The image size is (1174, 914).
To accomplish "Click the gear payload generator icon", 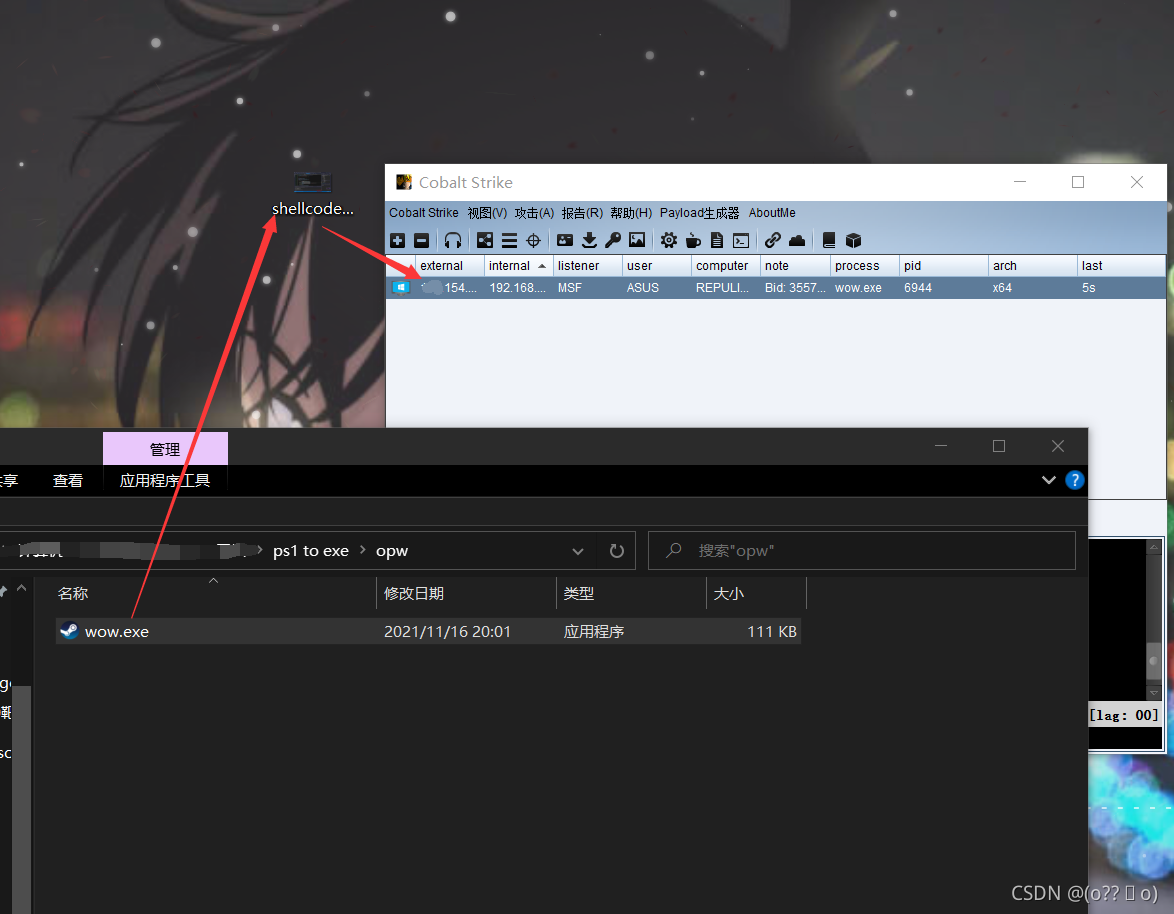I will coord(669,240).
